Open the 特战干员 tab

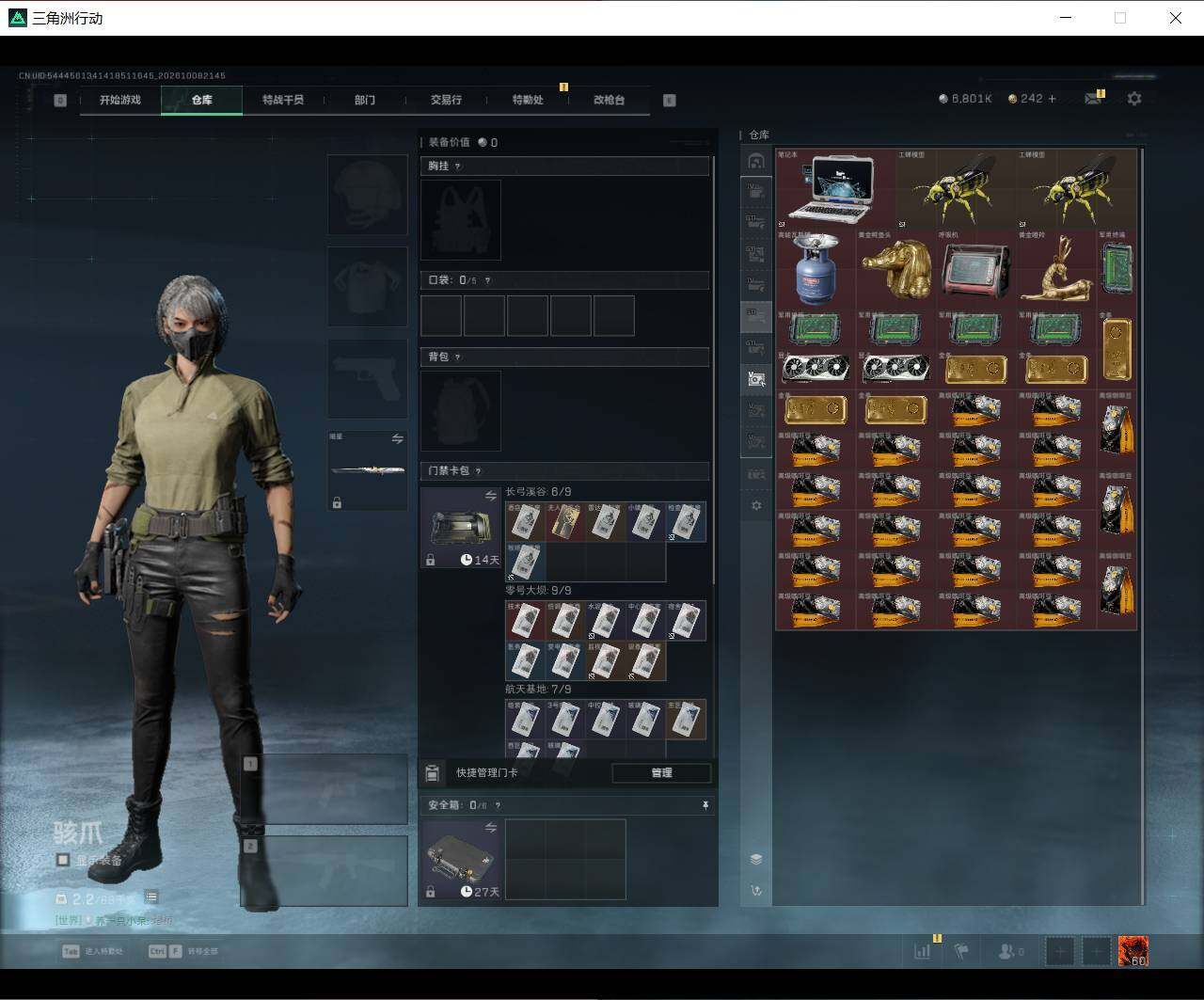click(283, 100)
